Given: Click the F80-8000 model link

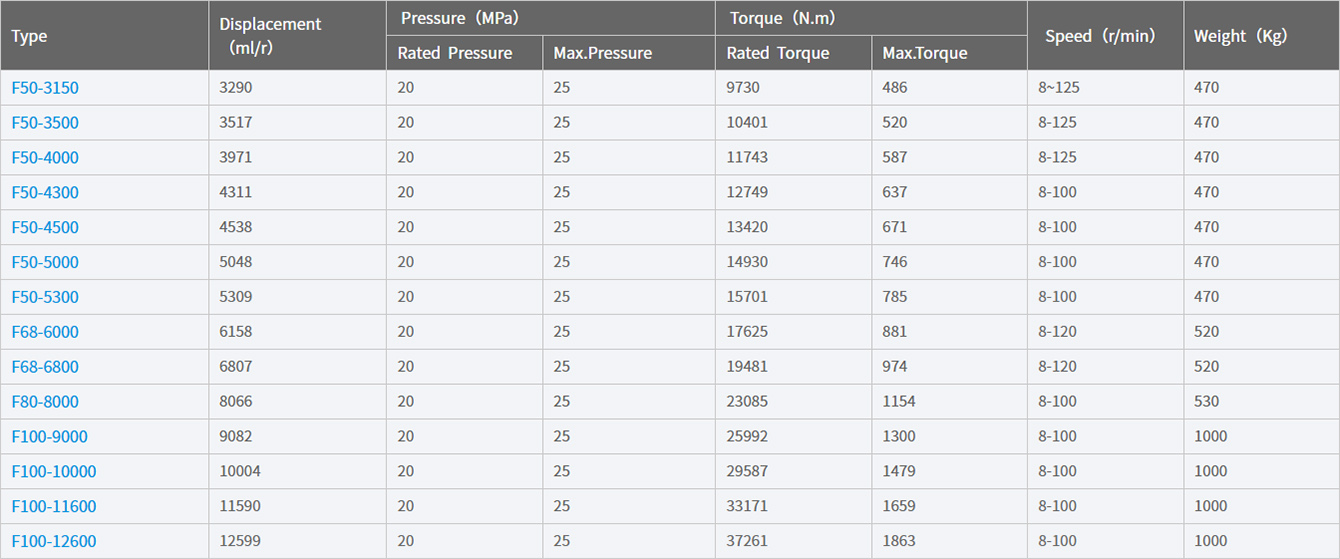Looking at the screenshot, I should 45,402.
